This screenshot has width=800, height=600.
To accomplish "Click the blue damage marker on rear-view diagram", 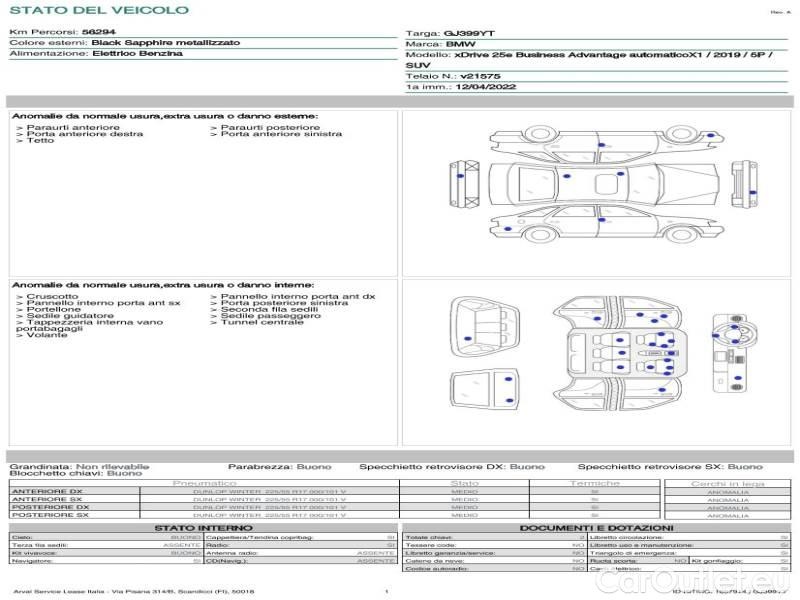I will pos(753,192).
